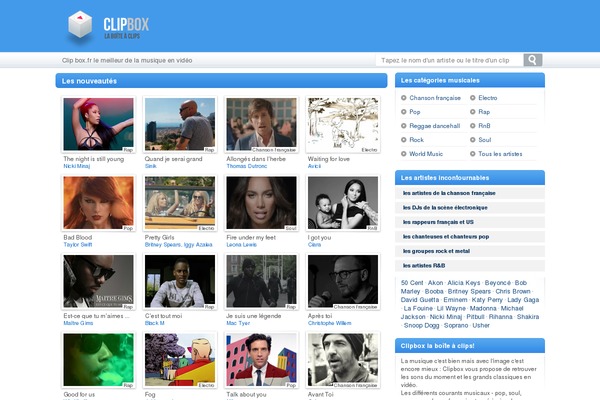Open Allongés dans l'herbe thumbnail

[261, 124]
